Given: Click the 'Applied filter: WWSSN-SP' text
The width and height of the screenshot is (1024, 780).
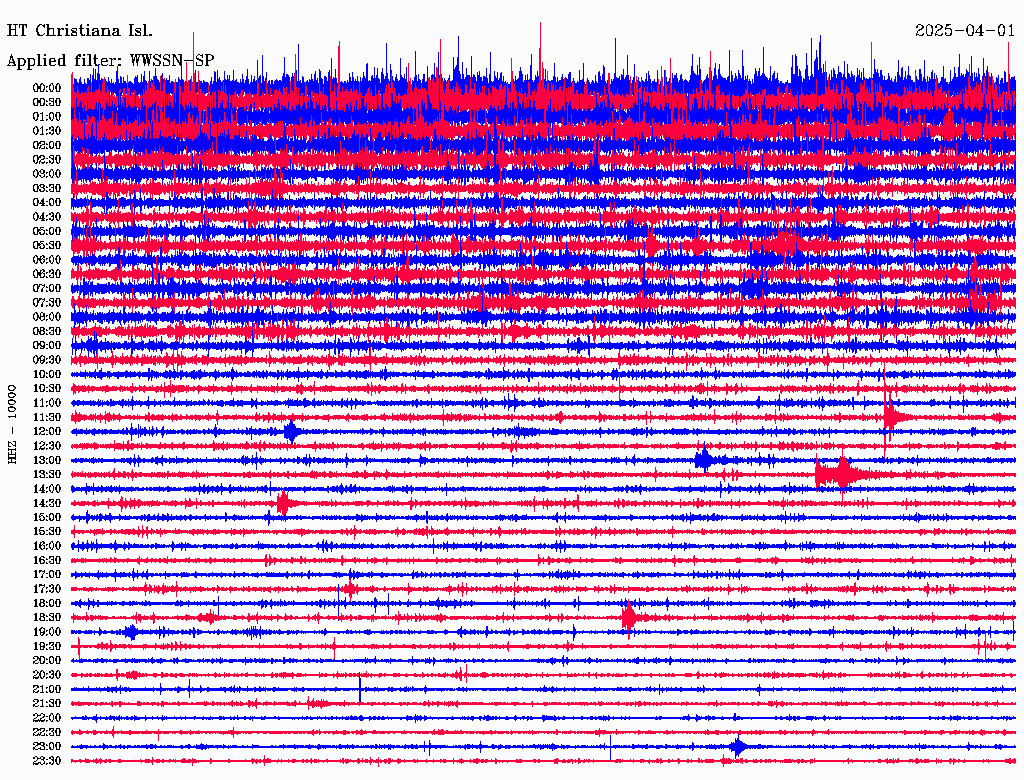Looking at the screenshot, I should pos(110,61).
